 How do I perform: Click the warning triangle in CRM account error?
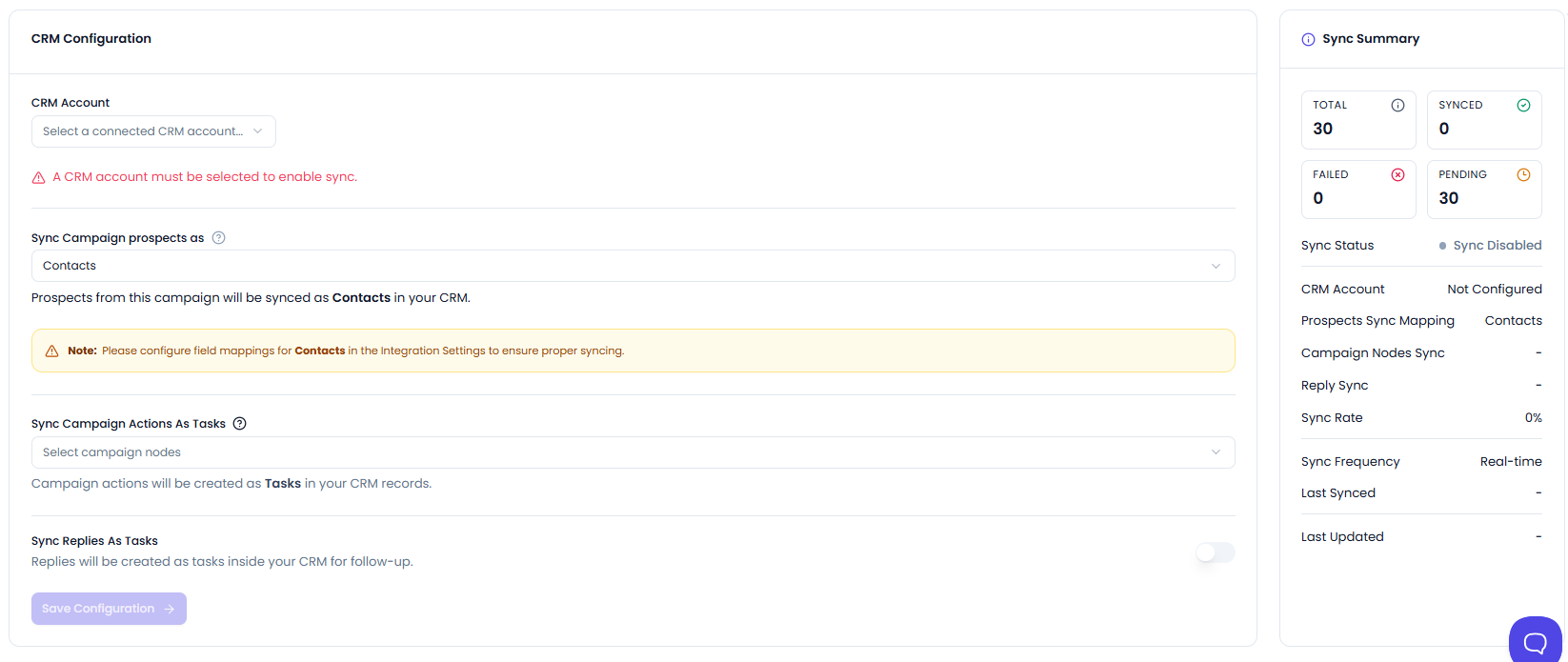coord(39,178)
